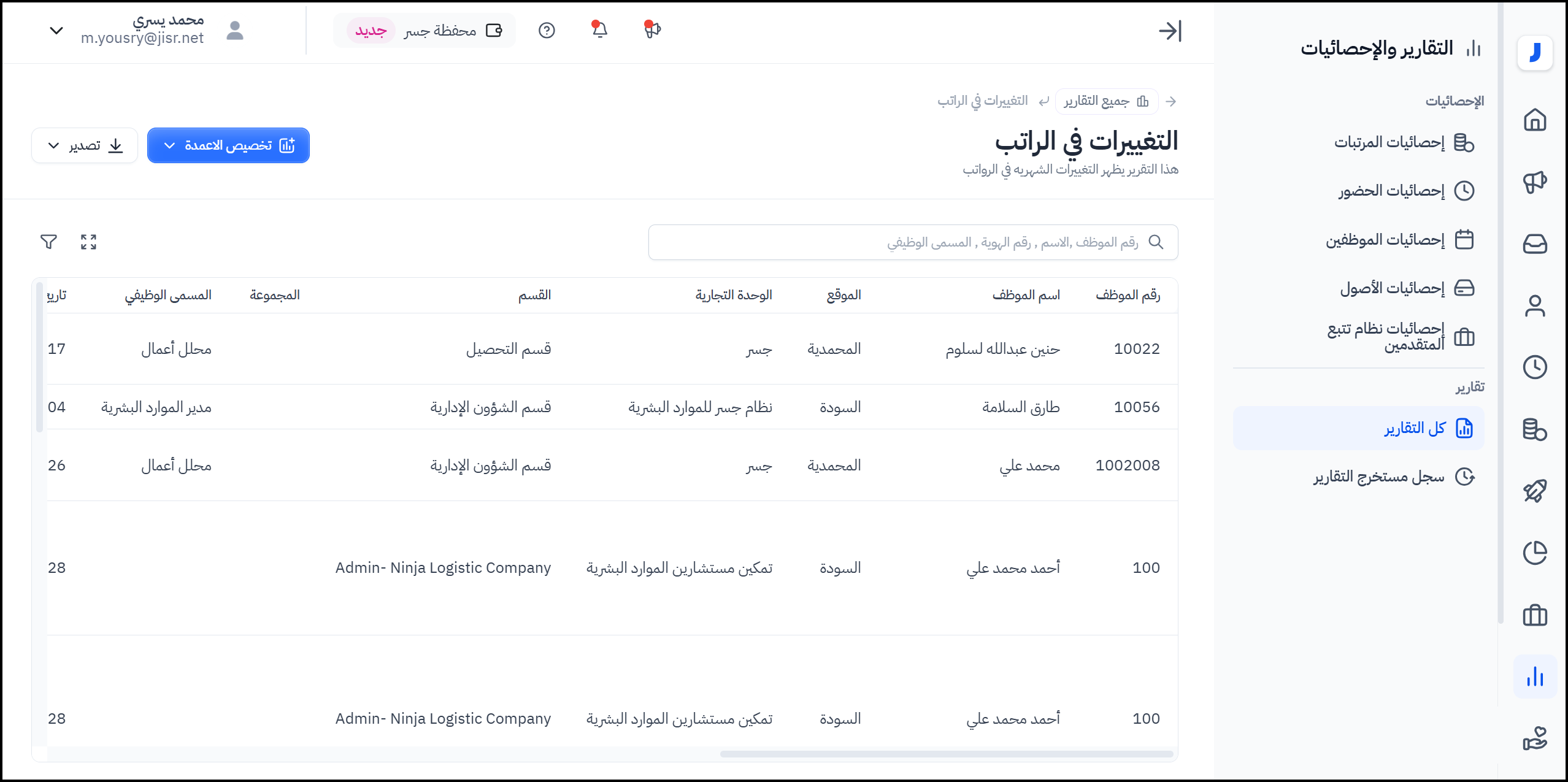Click the filter funnel icon
Screen dimensions: 1568x782
48,242
